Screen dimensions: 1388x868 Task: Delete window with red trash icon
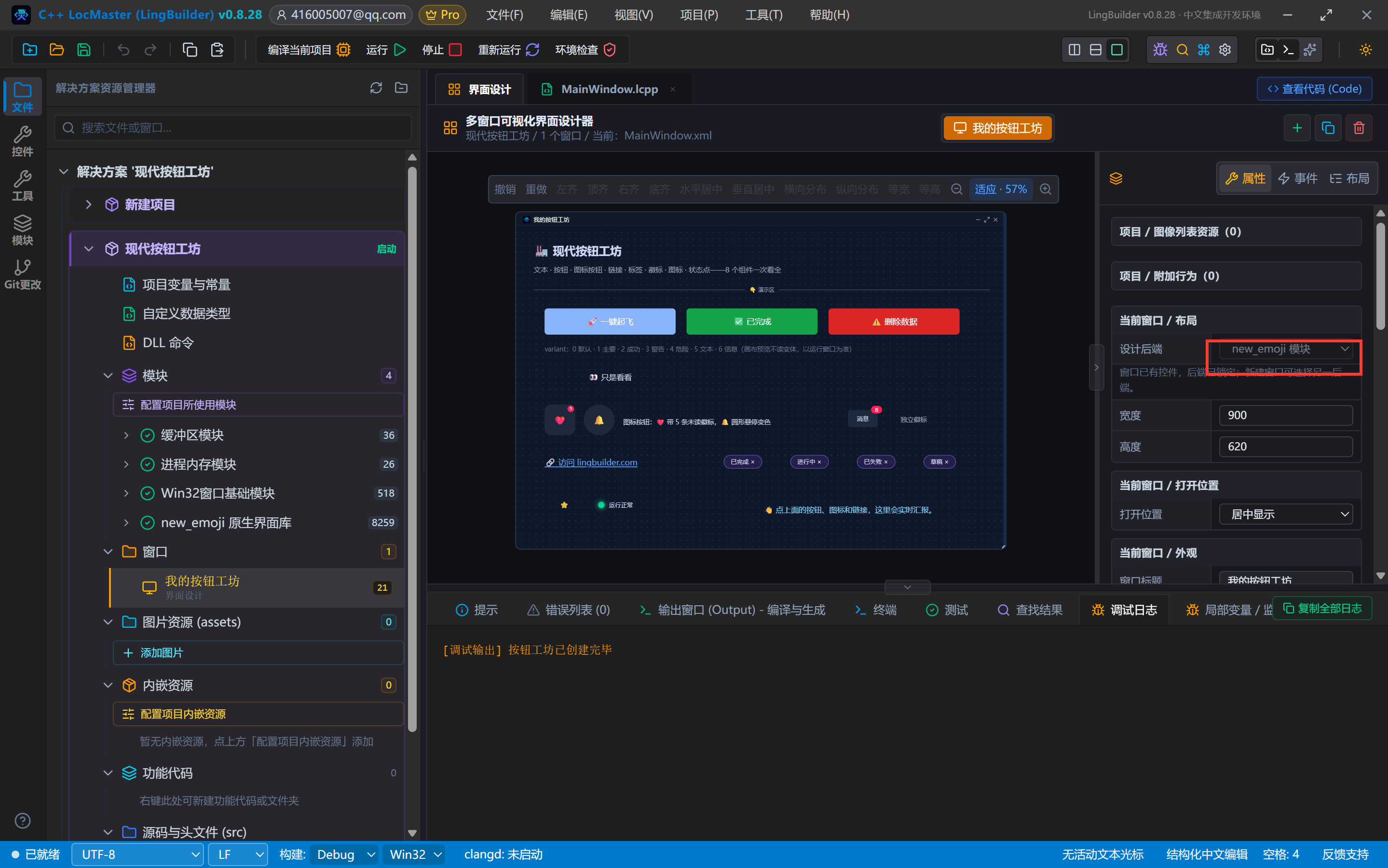click(1359, 127)
